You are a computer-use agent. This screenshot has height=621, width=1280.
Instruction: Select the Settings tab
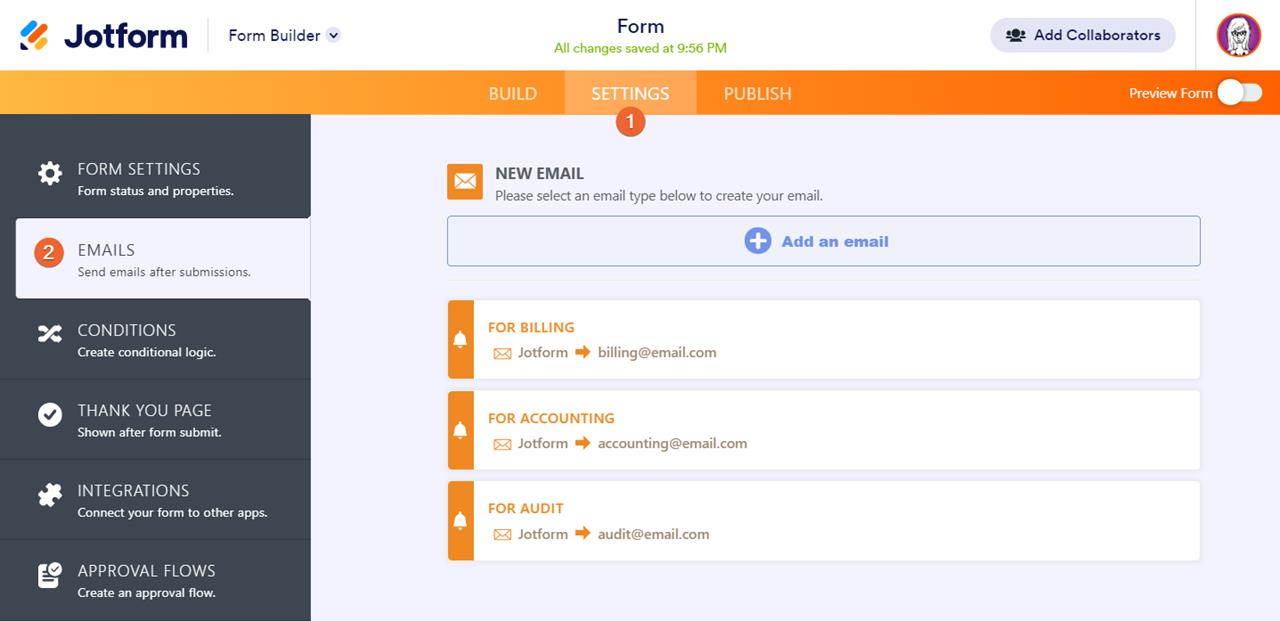[630, 93]
